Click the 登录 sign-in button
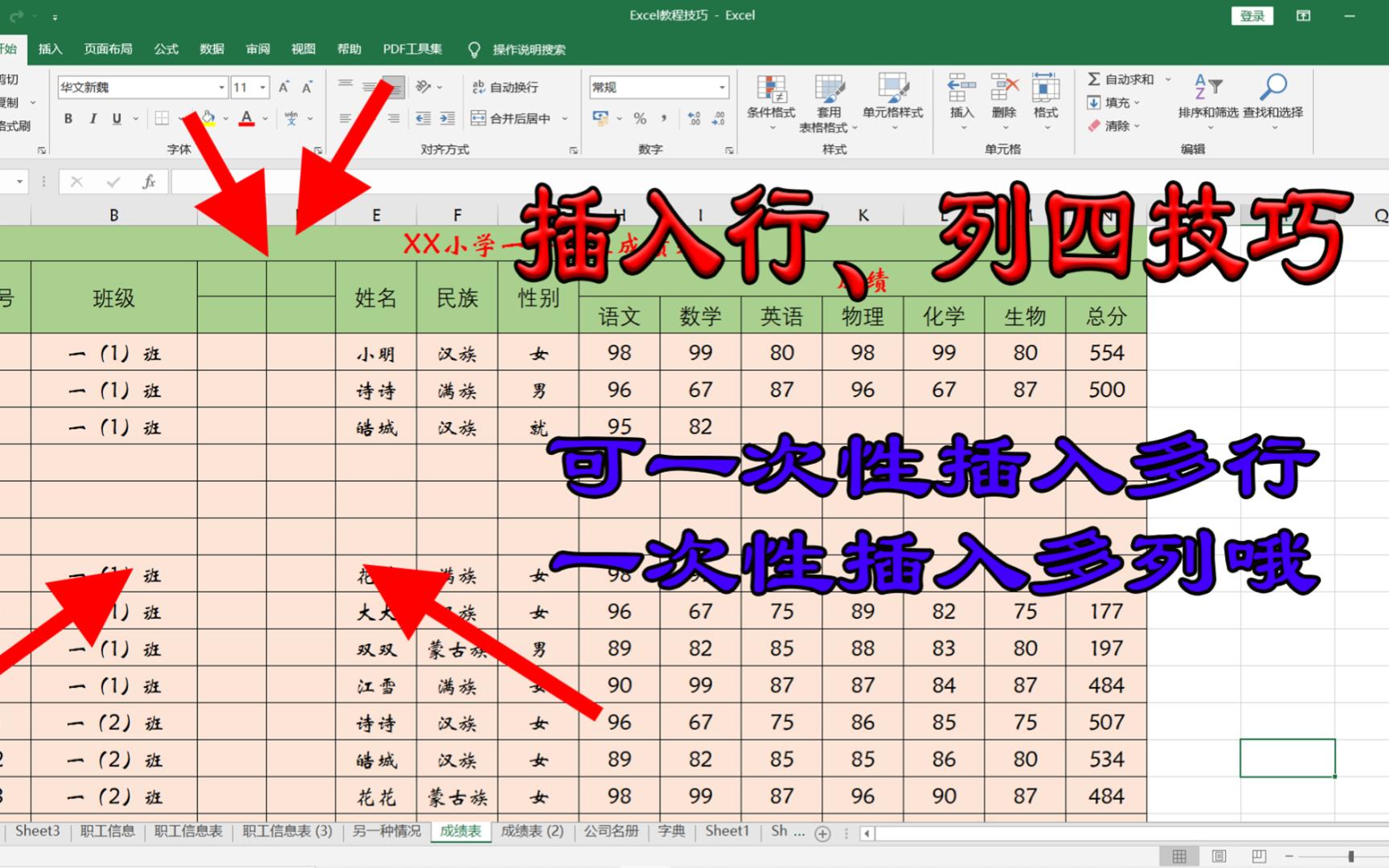 (1252, 15)
